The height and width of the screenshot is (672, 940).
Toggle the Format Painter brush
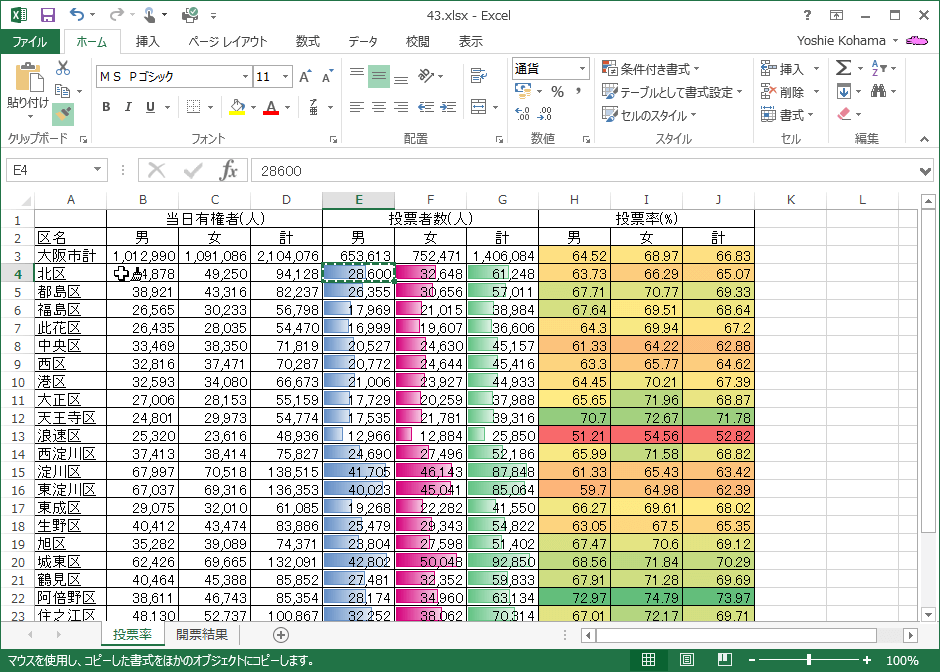(63, 113)
